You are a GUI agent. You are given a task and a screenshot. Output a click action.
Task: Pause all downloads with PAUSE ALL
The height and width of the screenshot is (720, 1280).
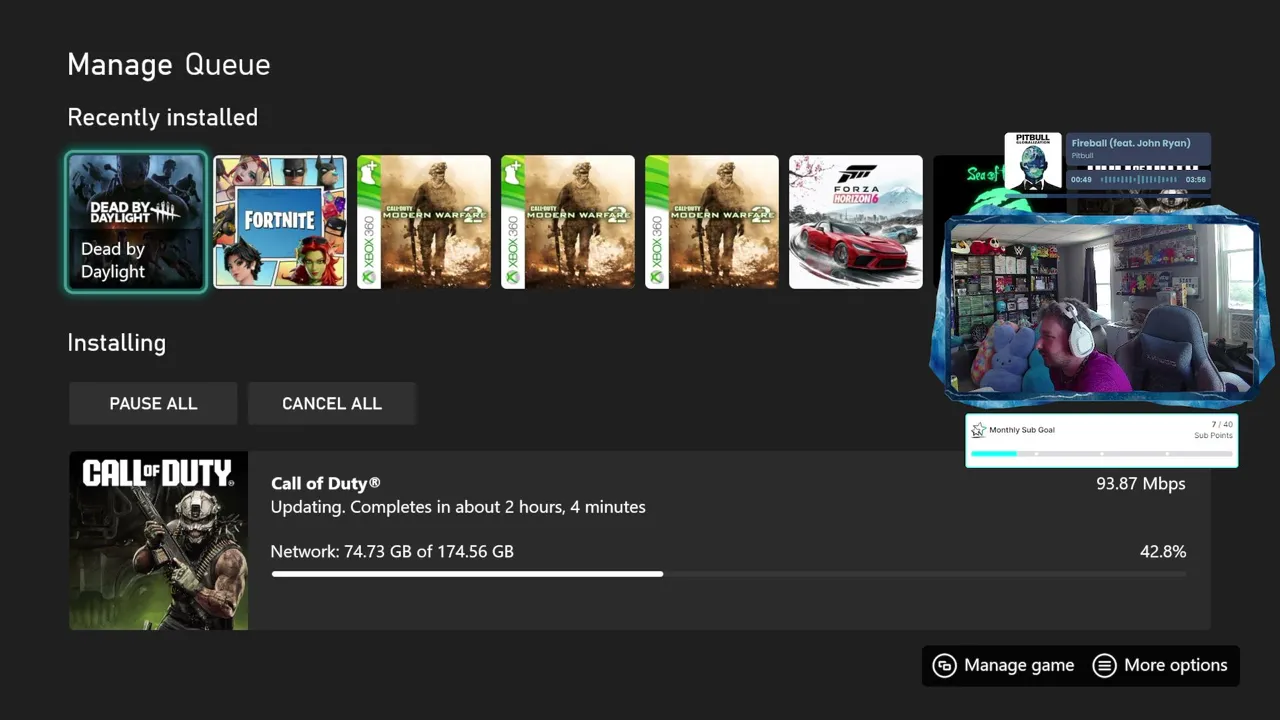click(x=153, y=404)
